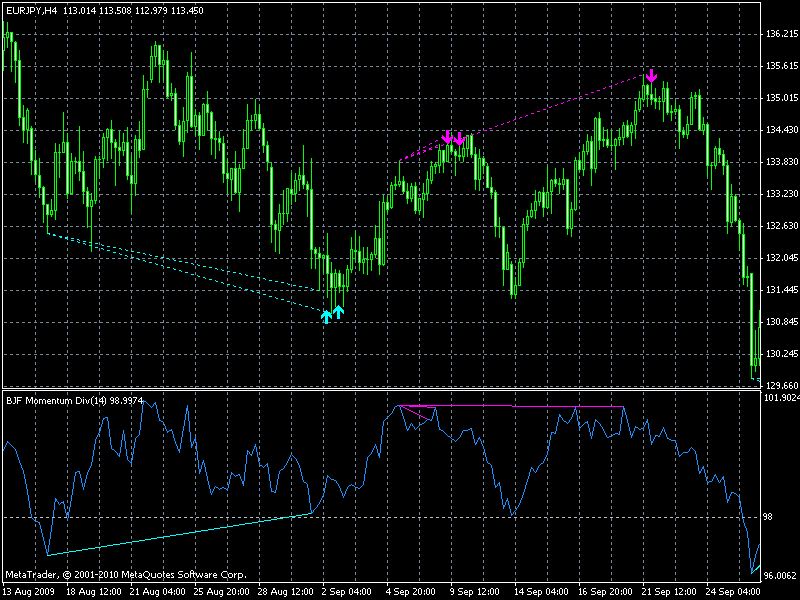Click the 132.630 price scale label
Screen dimensions: 800x600
[782, 226]
